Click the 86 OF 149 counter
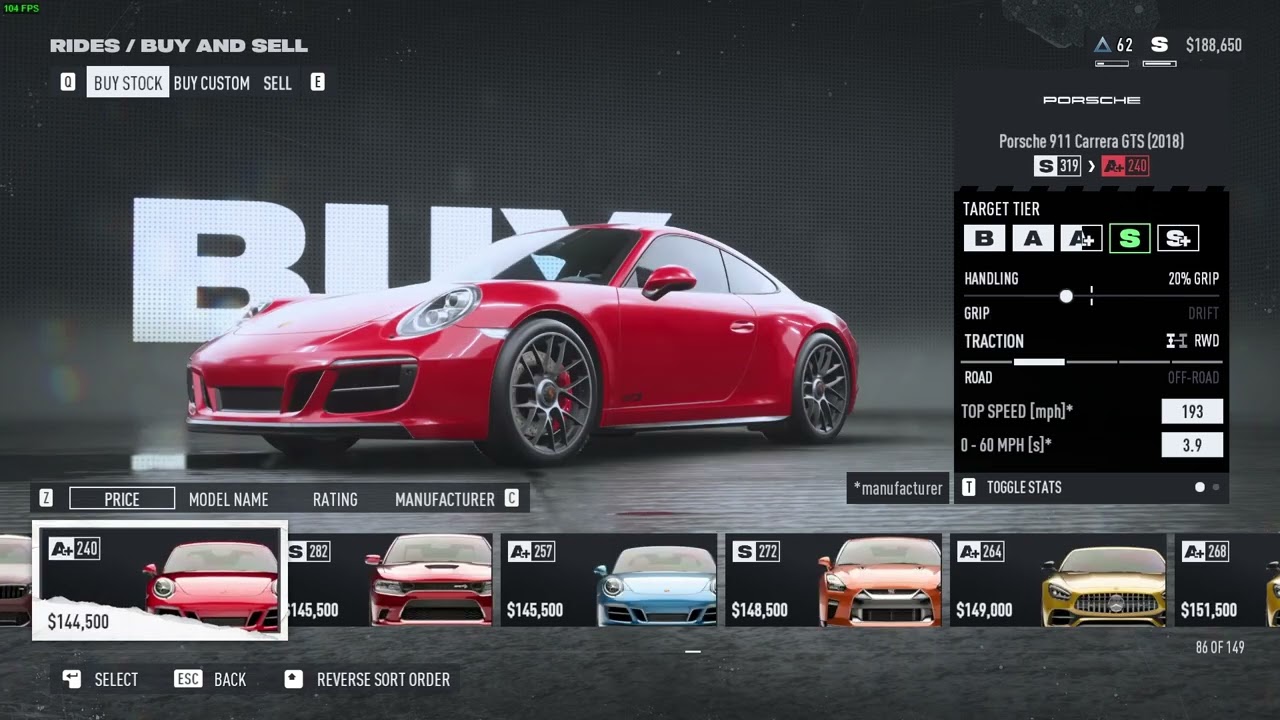The width and height of the screenshot is (1280, 720). [x=1220, y=647]
